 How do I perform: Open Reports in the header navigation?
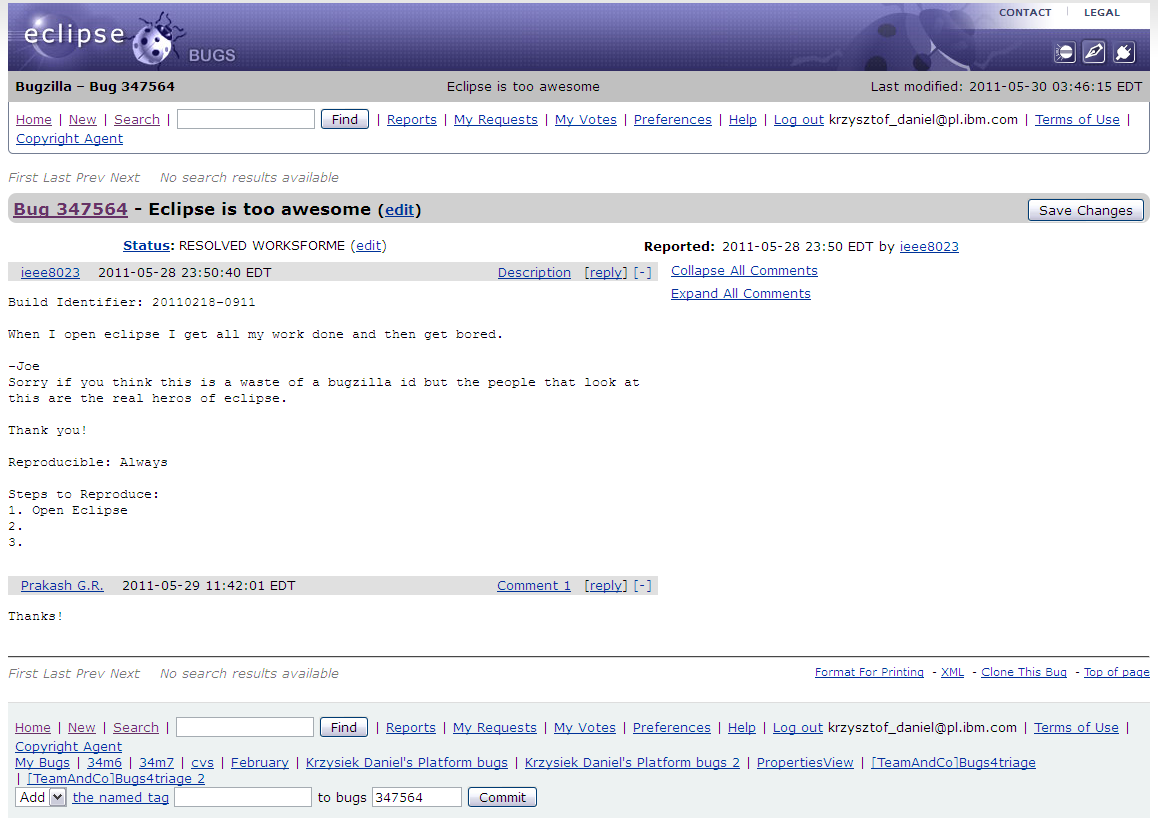click(x=411, y=120)
